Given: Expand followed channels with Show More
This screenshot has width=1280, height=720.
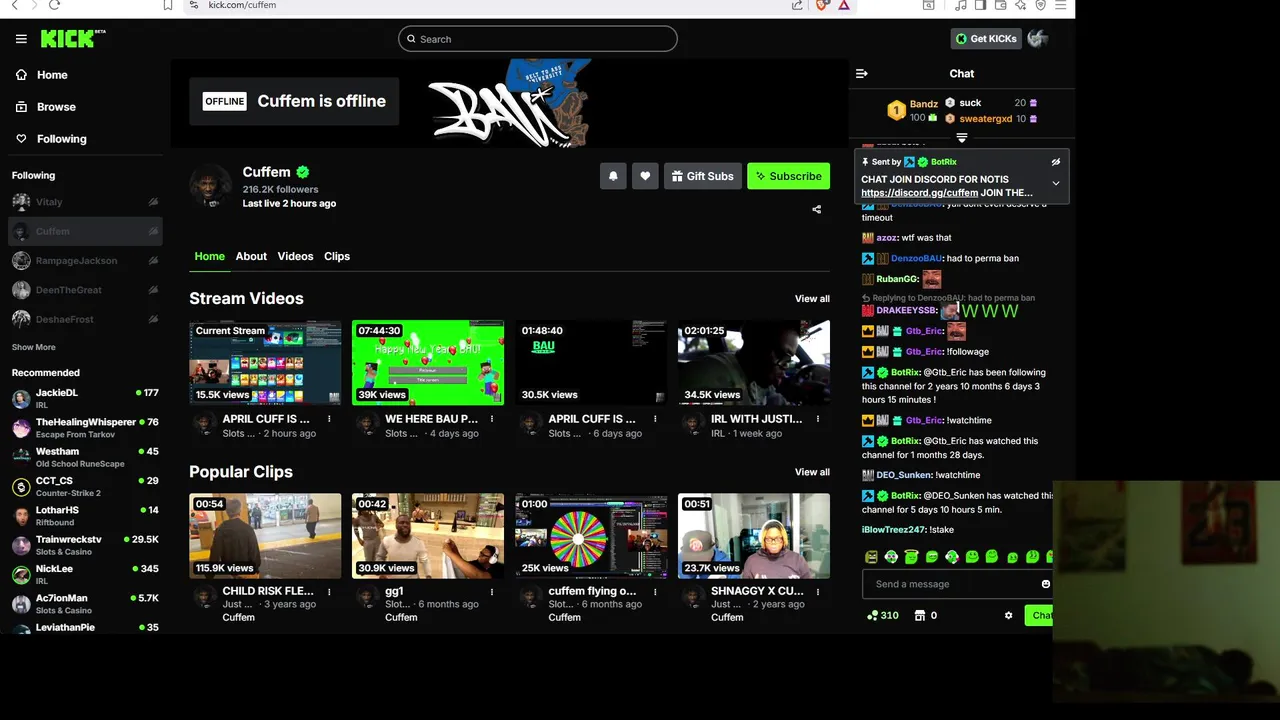Looking at the screenshot, I should (34, 347).
